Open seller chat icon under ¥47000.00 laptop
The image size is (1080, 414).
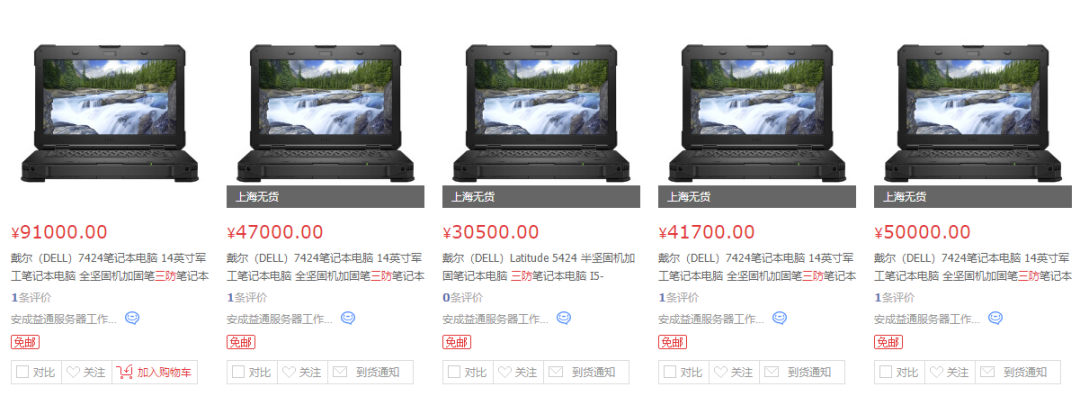[x=349, y=318]
